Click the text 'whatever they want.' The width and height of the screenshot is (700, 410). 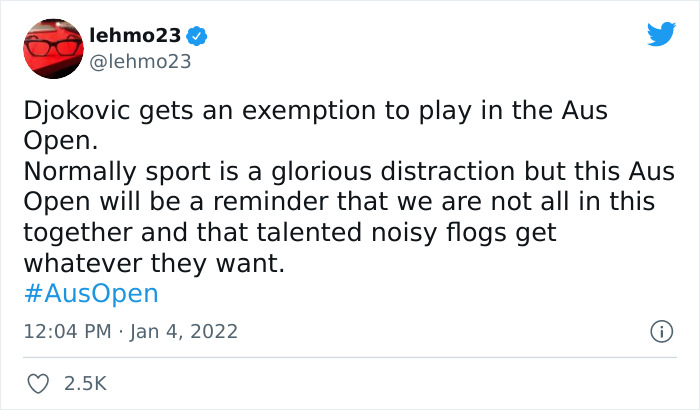click(154, 265)
